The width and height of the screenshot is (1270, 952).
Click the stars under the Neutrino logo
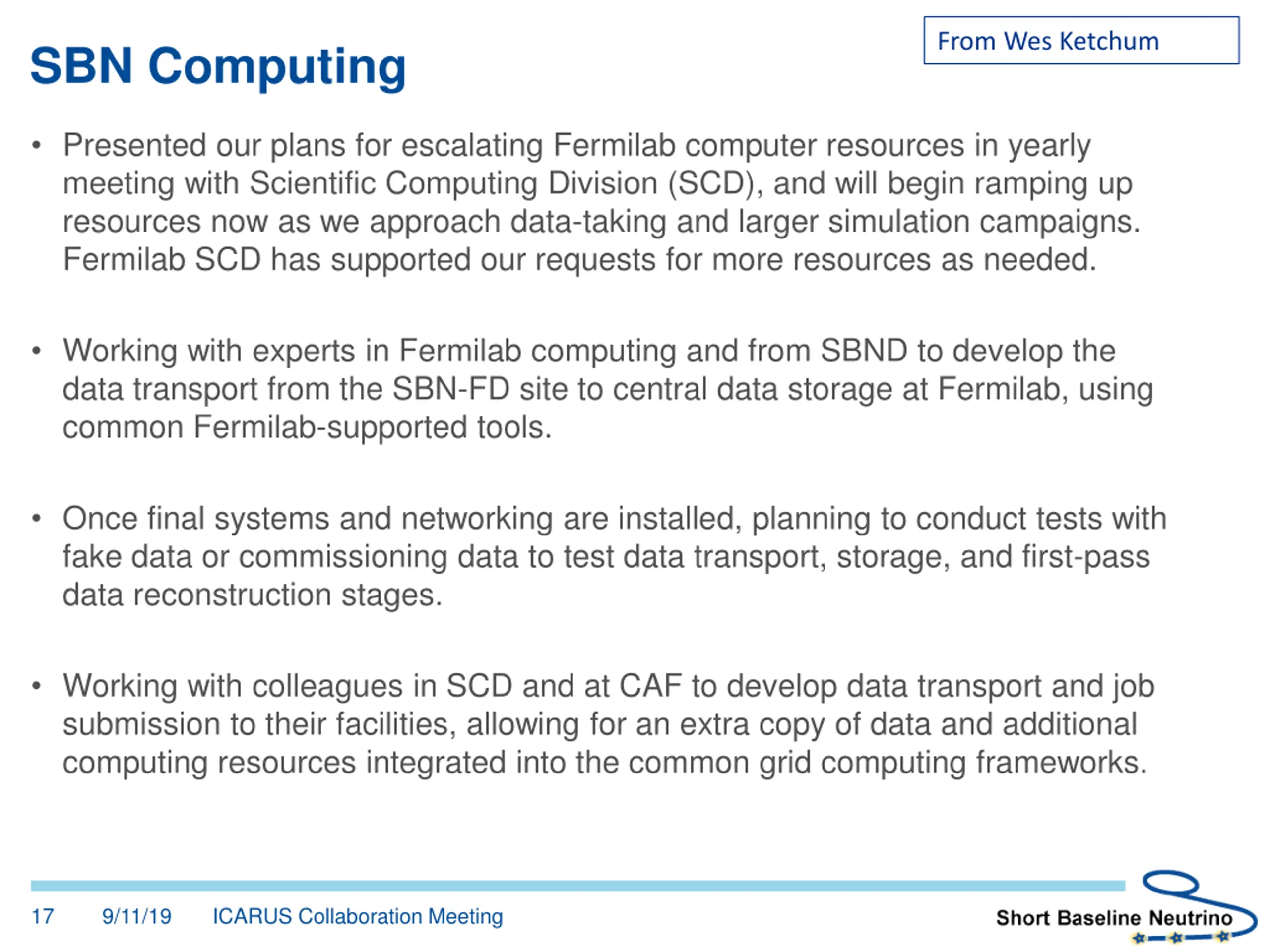(1180, 937)
